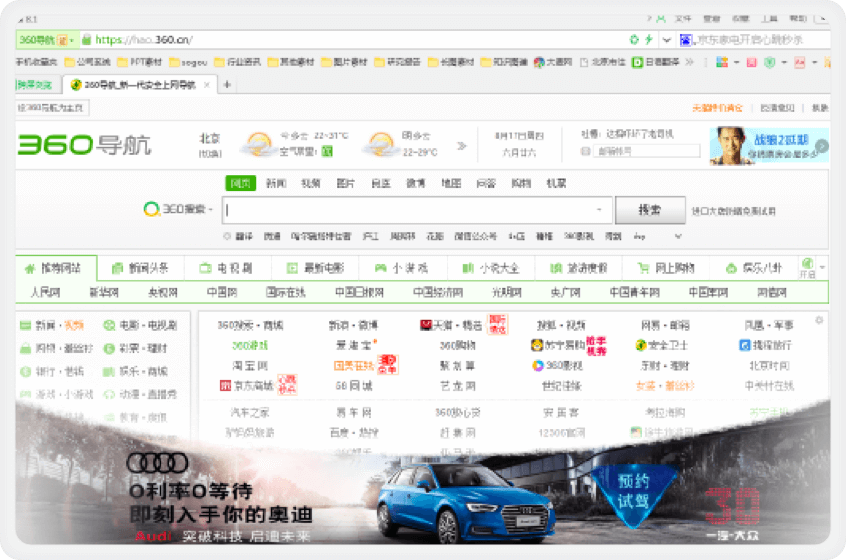The width and height of the screenshot is (846, 560).
Task: Close the 360导航 browser tab
Action: tap(207, 85)
